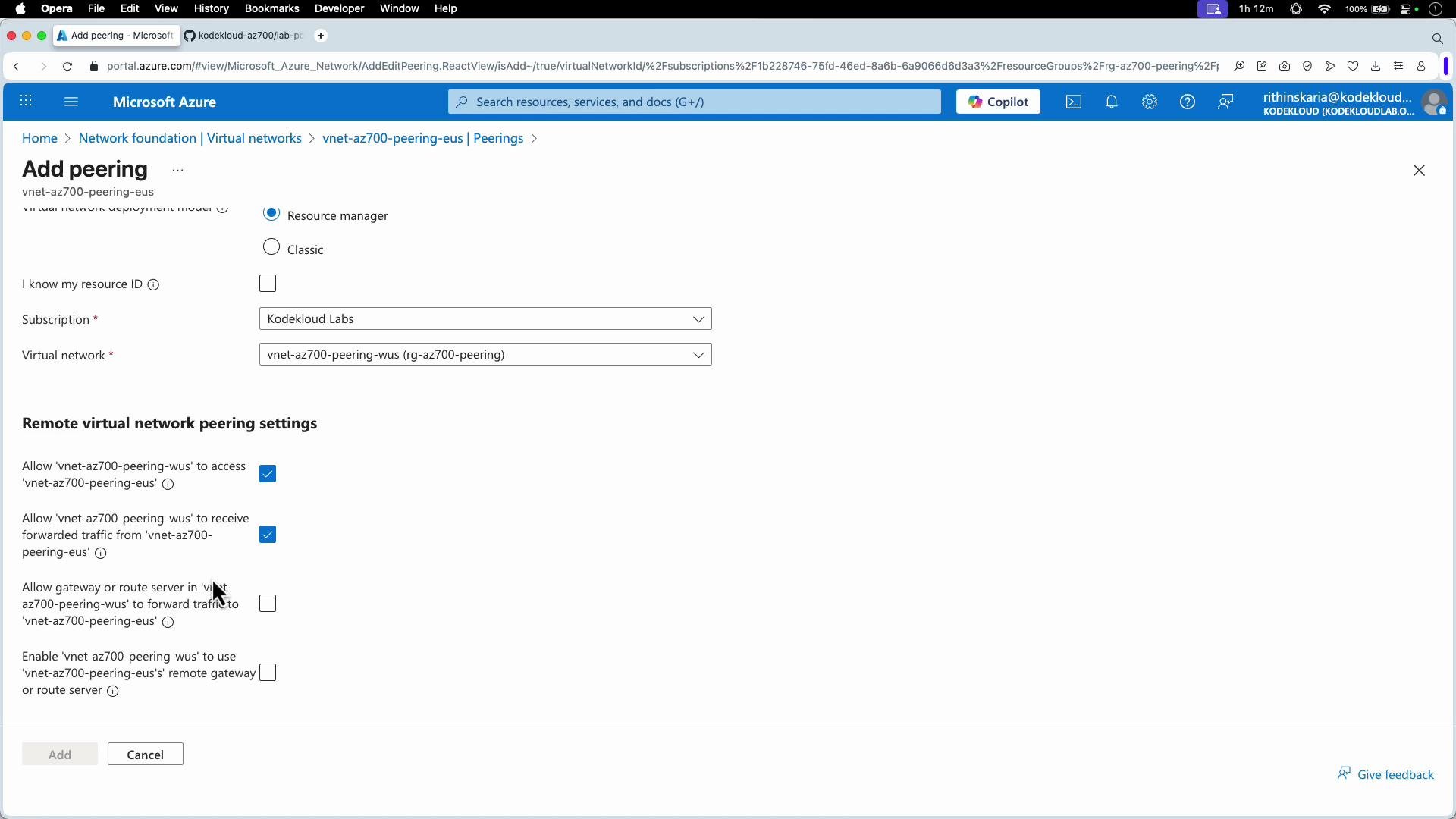
Task: Check Allow gateway or route server forward traffic
Action: coord(268,604)
